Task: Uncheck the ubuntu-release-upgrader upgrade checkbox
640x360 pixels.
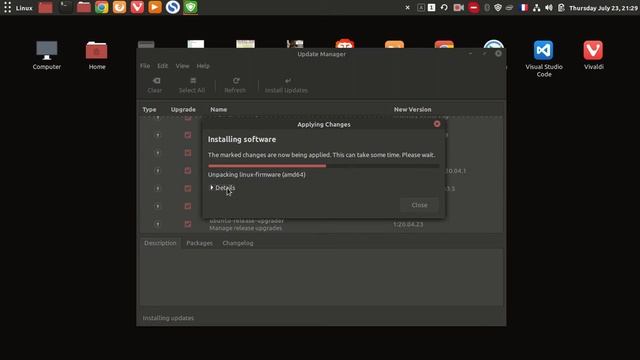Action: click(x=188, y=224)
